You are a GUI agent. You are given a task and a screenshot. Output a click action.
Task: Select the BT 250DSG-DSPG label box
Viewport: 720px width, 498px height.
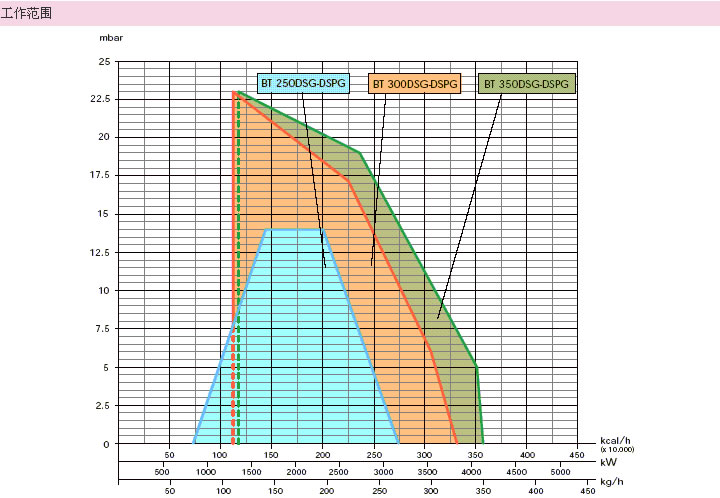pos(303,84)
